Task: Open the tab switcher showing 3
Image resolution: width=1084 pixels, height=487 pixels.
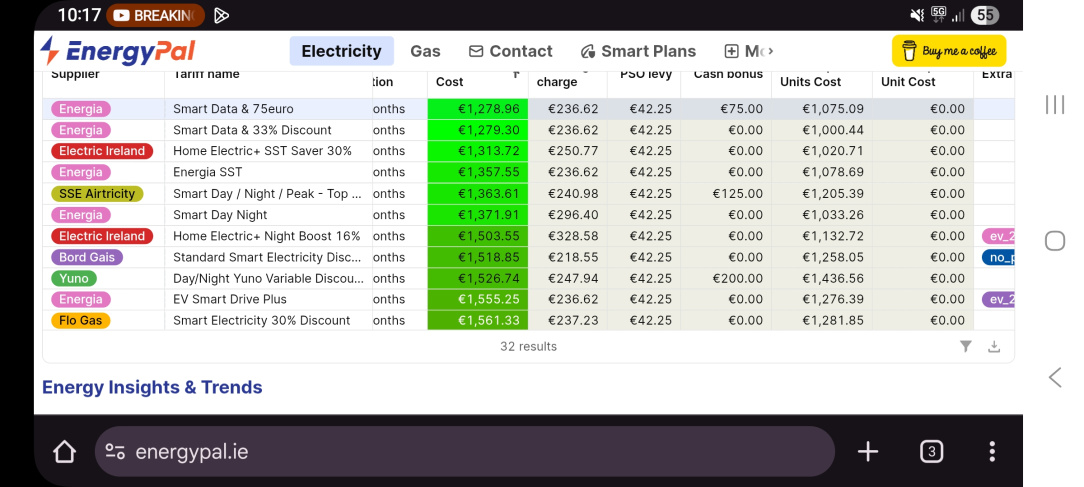Action: [931, 452]
